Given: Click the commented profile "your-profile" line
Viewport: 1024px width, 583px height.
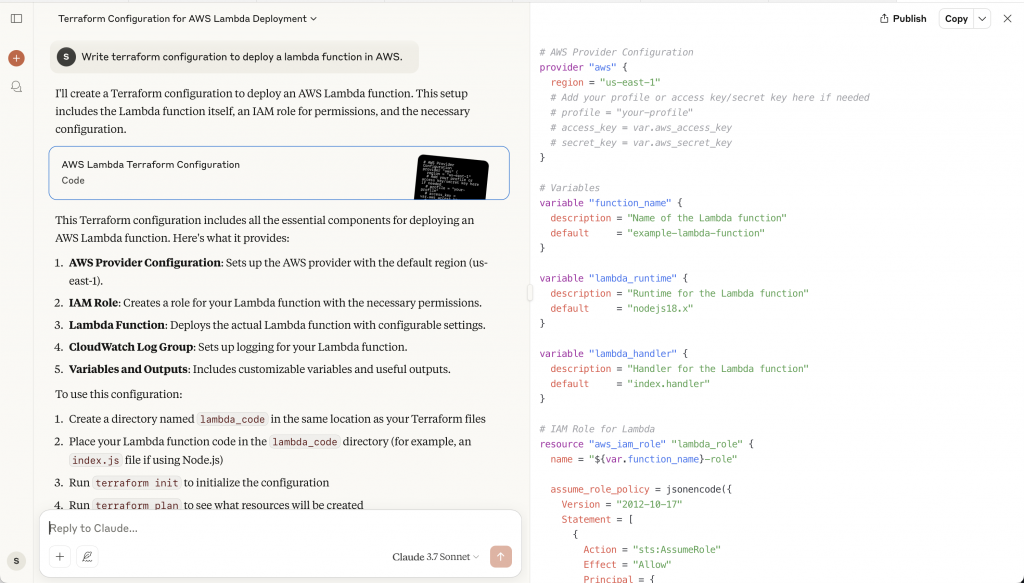Looking at the screenshot, I should pos(621,112).
